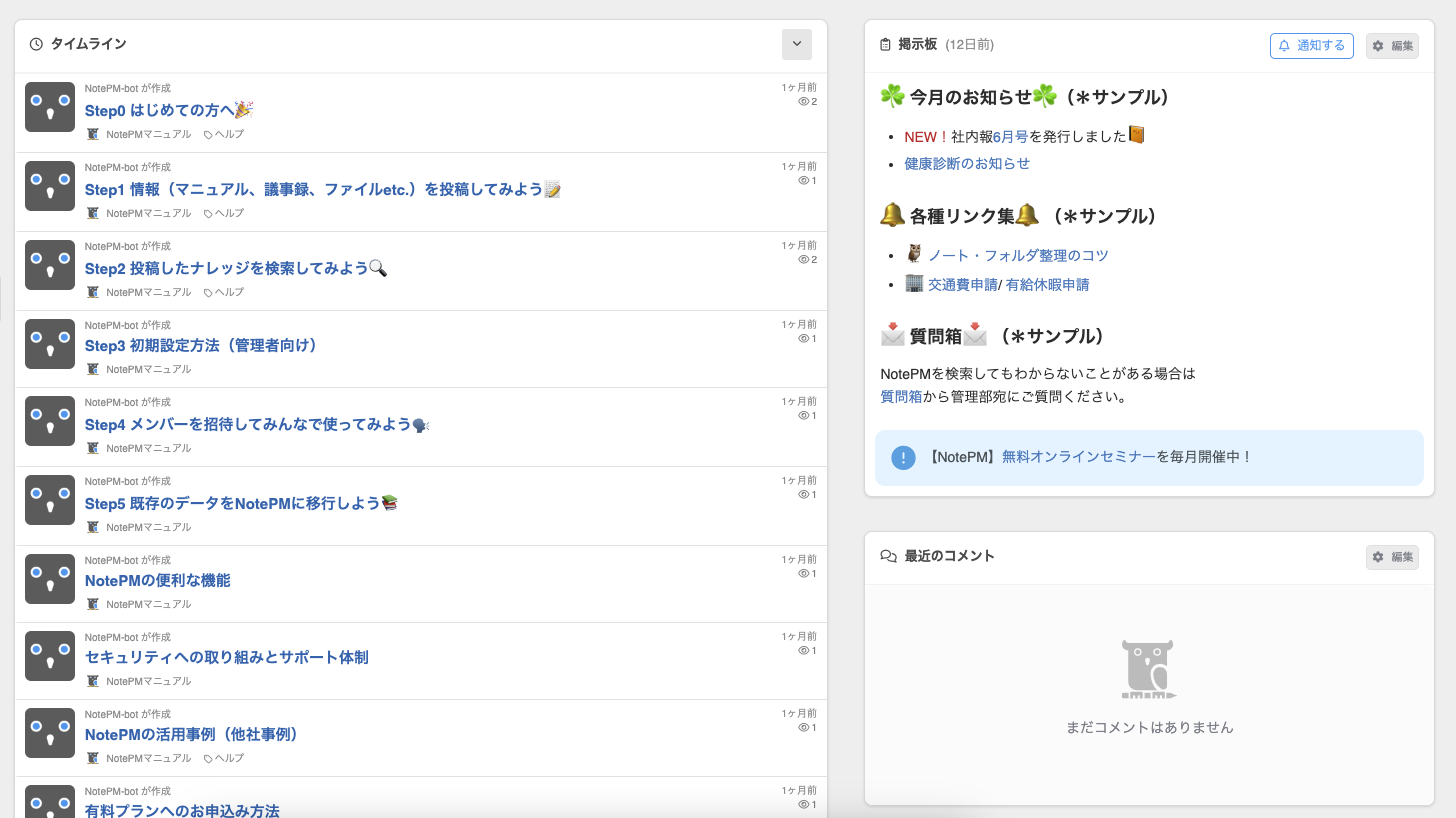Click eye view-count icon on Step0 row

[x=803, y=102]
